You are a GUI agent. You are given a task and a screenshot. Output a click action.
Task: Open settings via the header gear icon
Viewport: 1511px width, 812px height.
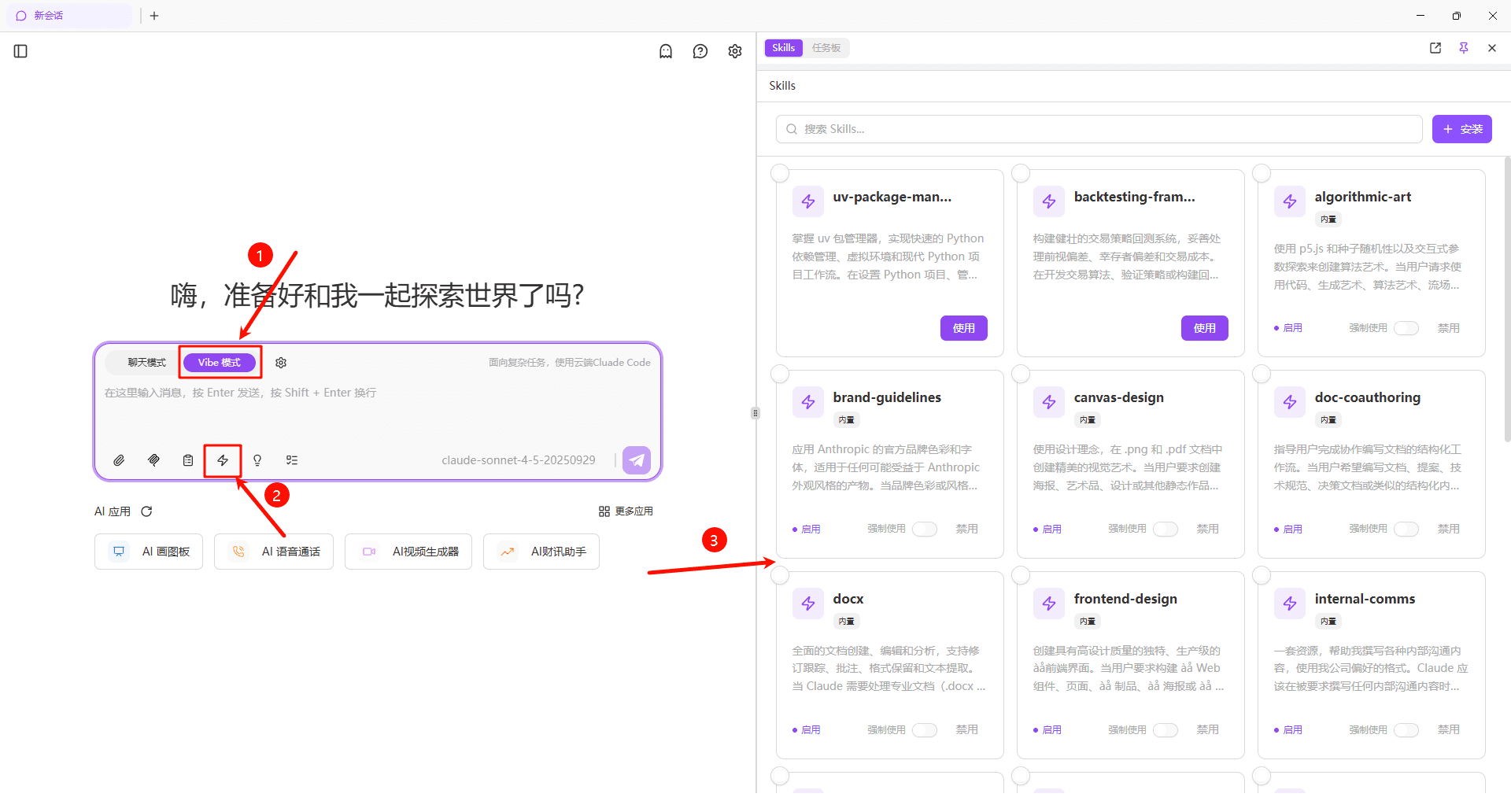click(x=735, y=51)
